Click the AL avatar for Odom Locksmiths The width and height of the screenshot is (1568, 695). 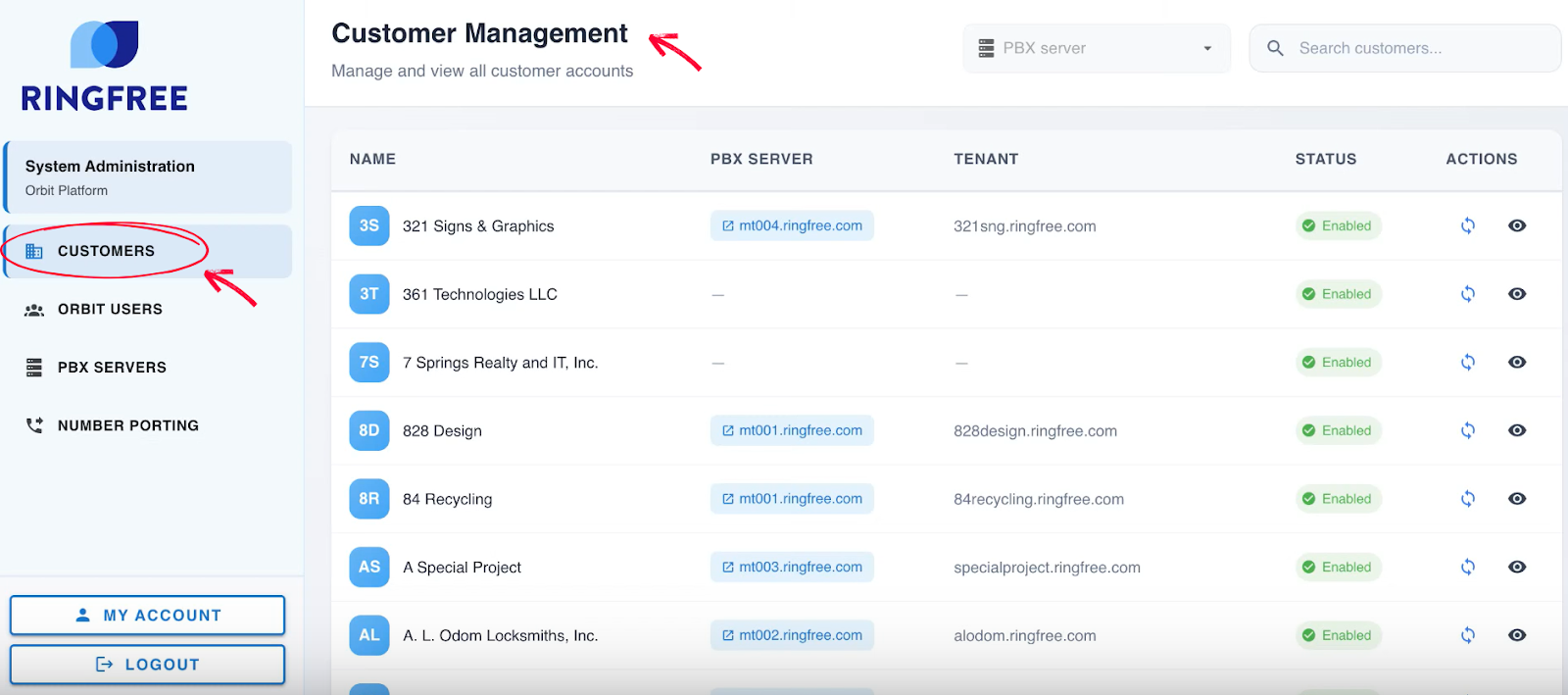pyautogui.click(x=369, y=635)
